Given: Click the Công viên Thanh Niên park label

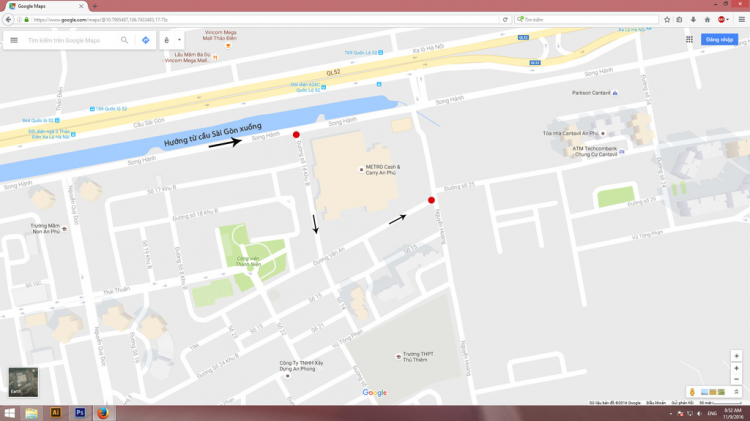Looking at the screenshot, I should click(x=249, y=261).
